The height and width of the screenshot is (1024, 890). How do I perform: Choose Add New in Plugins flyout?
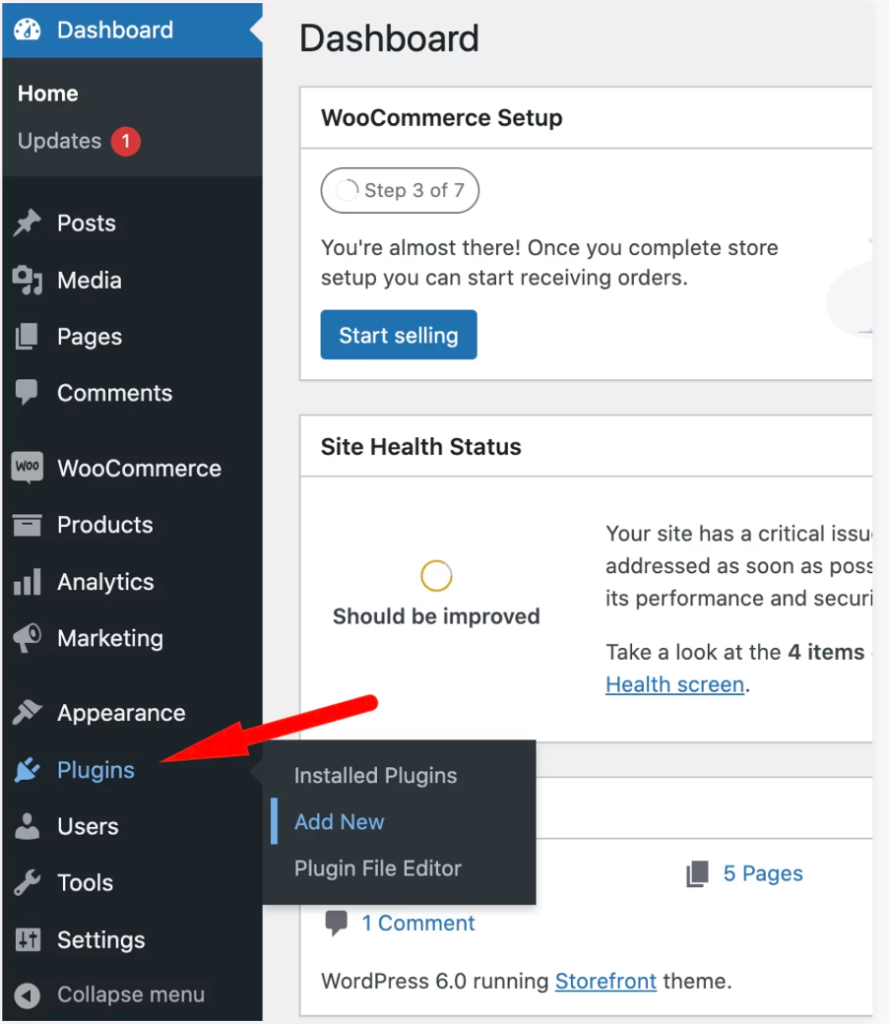tap(340, 822)
